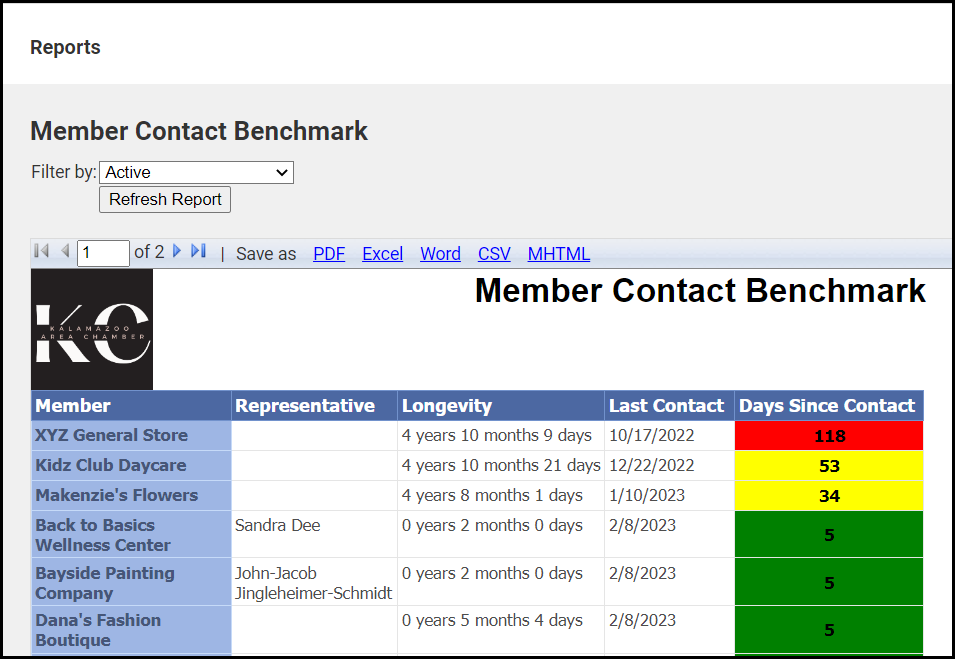Screen dimensions: 955x659
Task: Click the Days Since Contact column header
Action: (x=826, y=406)
